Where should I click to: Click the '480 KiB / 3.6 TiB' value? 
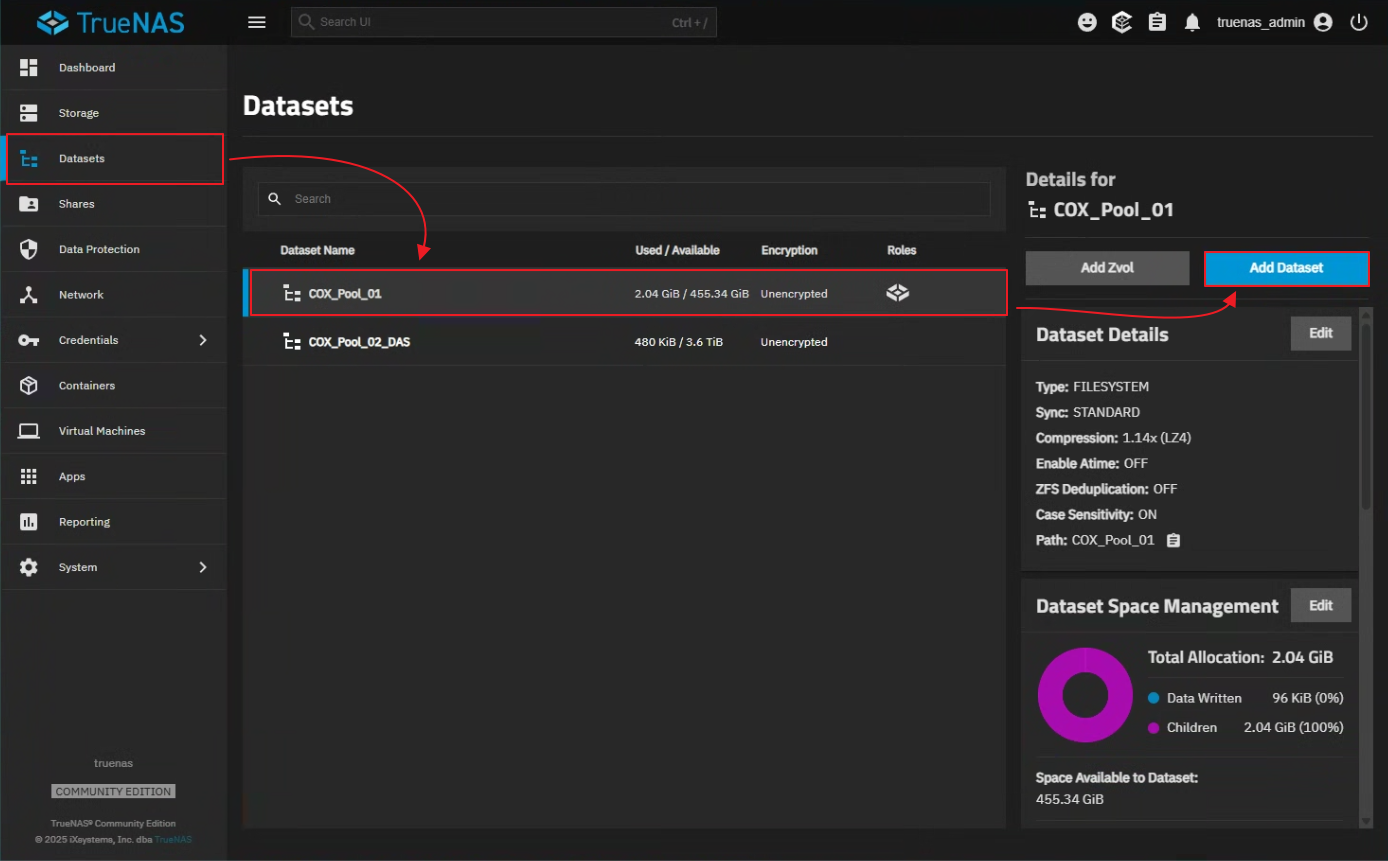678,342
